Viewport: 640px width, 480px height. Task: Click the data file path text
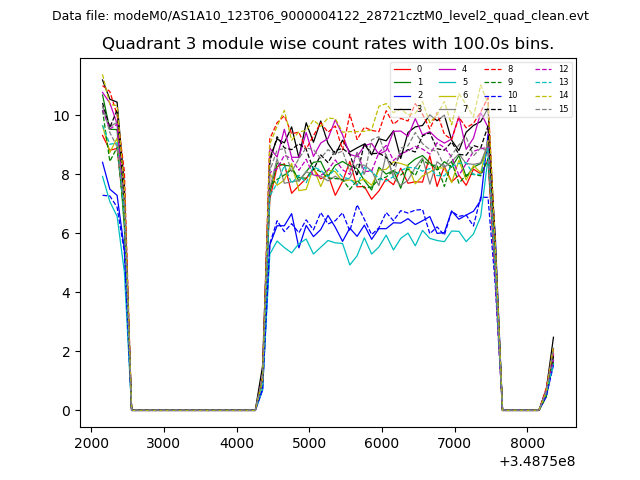[x=320, y=16]
